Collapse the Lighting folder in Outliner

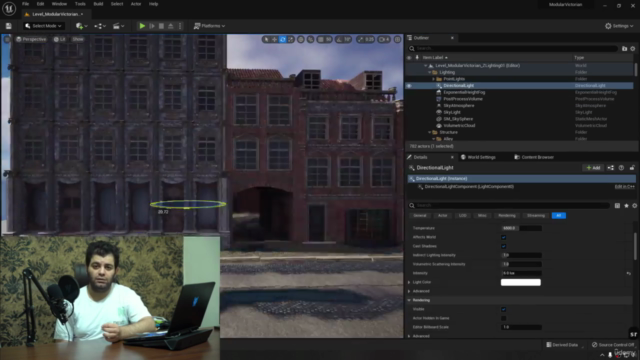[x=430, y=72]
